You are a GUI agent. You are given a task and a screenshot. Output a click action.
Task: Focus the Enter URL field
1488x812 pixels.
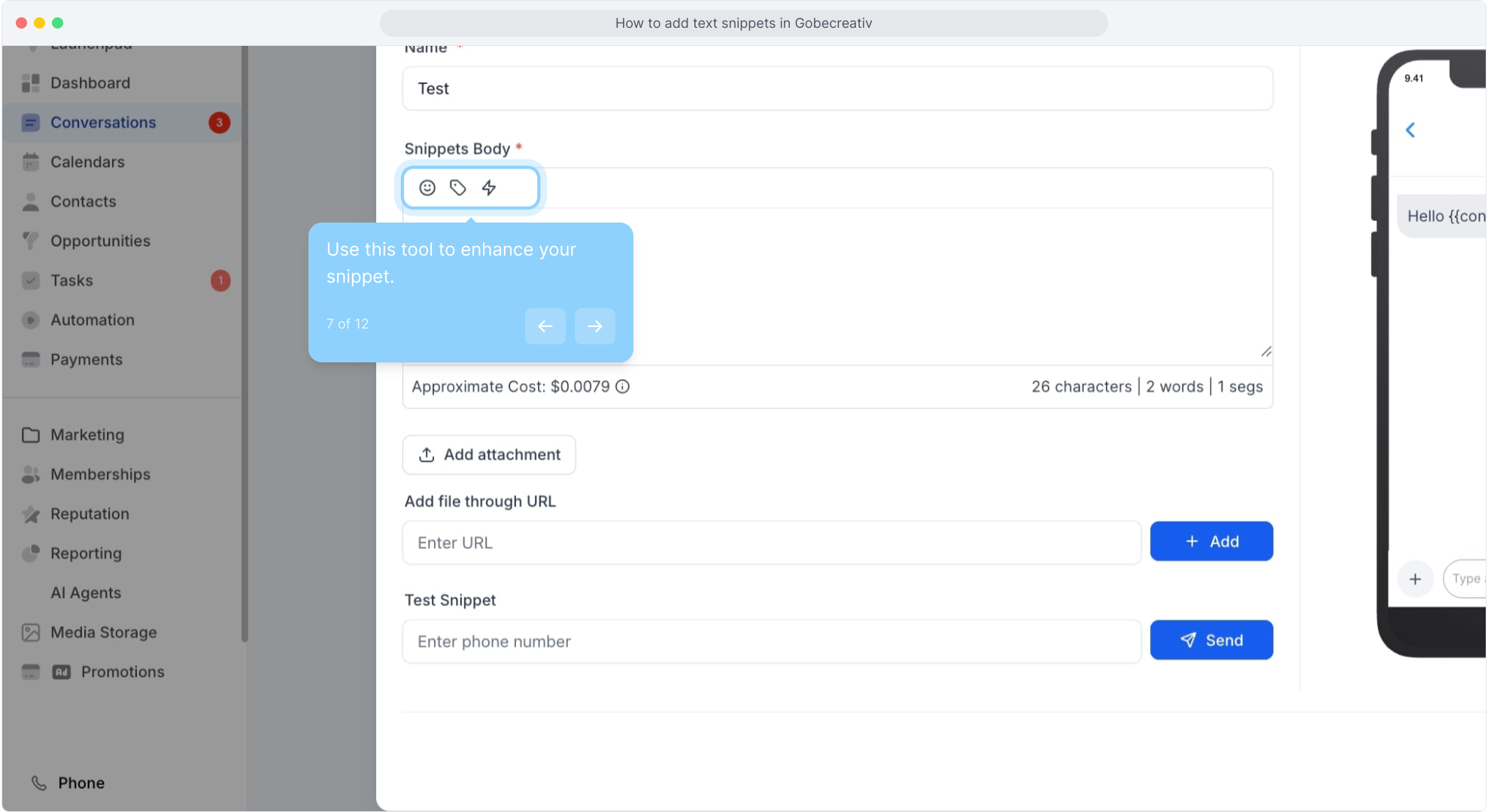771,543
